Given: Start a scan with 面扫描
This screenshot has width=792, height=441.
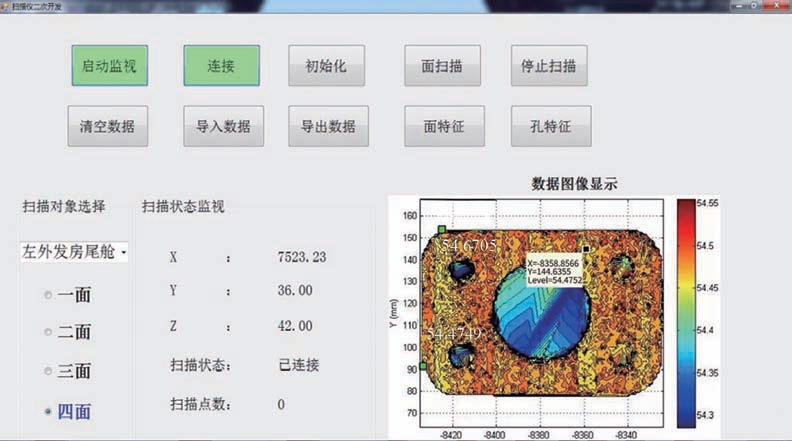Looking at the screenshot, I should (443, 66).
